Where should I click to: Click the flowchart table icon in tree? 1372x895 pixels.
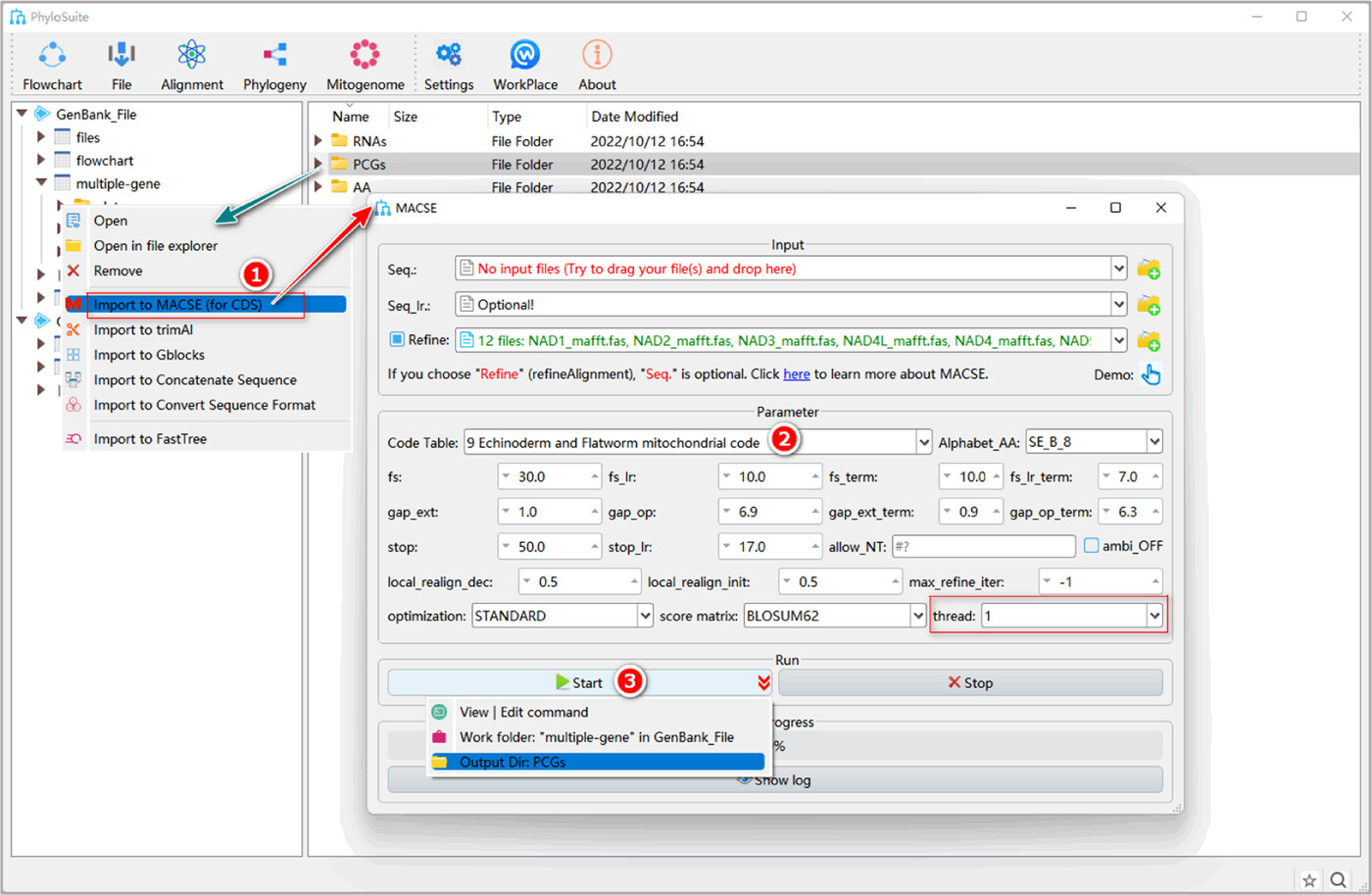[63, 160]
